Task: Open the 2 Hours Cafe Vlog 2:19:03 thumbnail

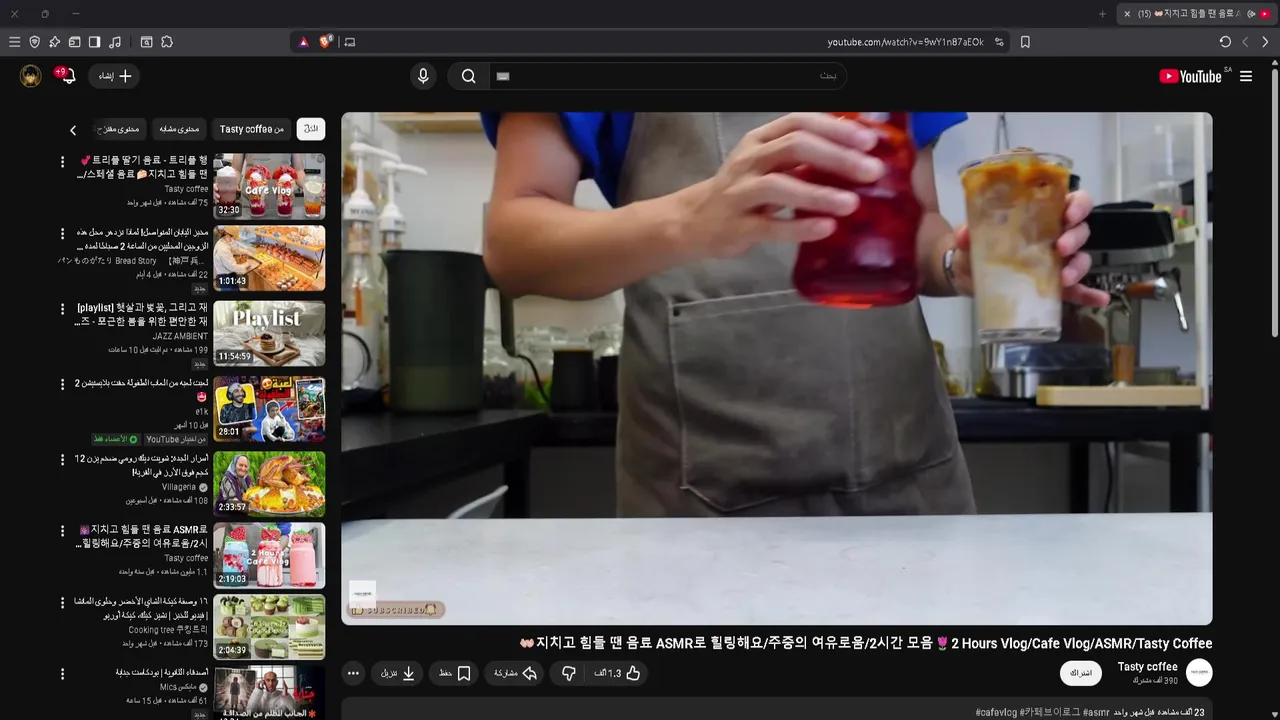Action: coord(269,555)
